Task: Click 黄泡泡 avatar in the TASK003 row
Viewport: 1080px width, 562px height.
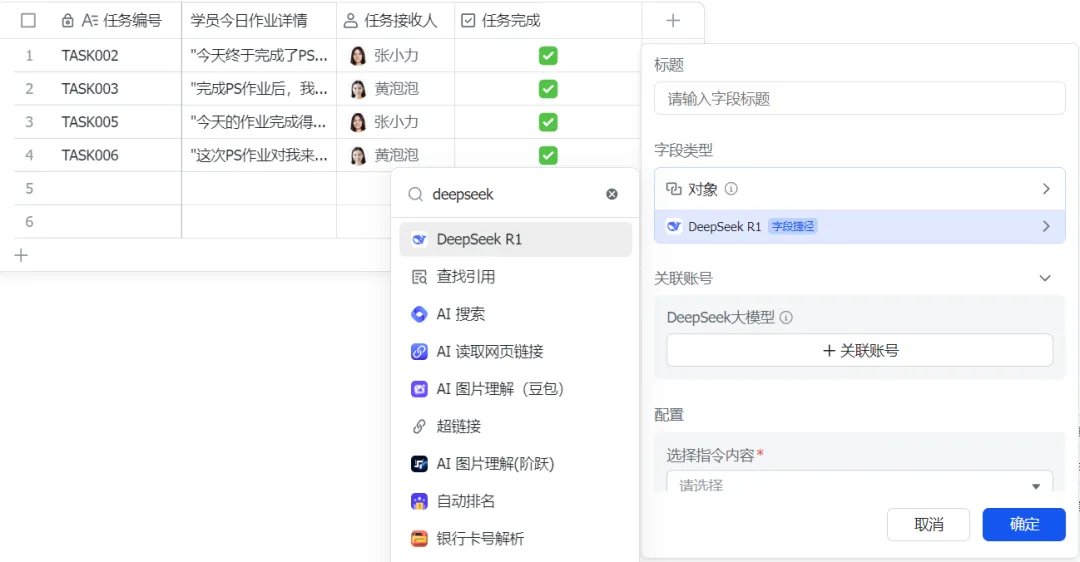Action: coord(357,89)
